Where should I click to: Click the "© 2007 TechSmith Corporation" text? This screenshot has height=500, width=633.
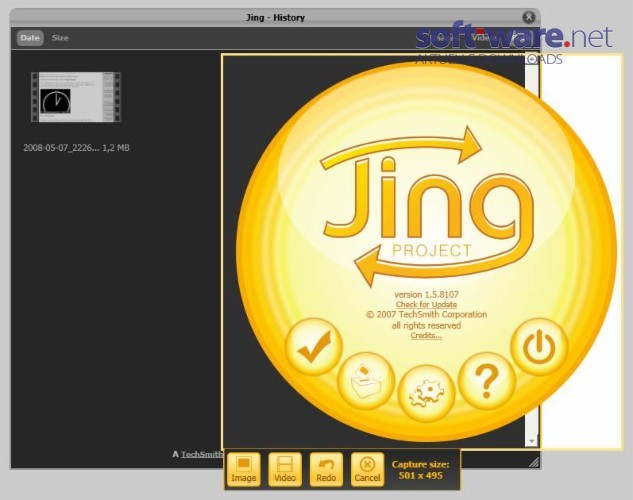coord(426,314)
